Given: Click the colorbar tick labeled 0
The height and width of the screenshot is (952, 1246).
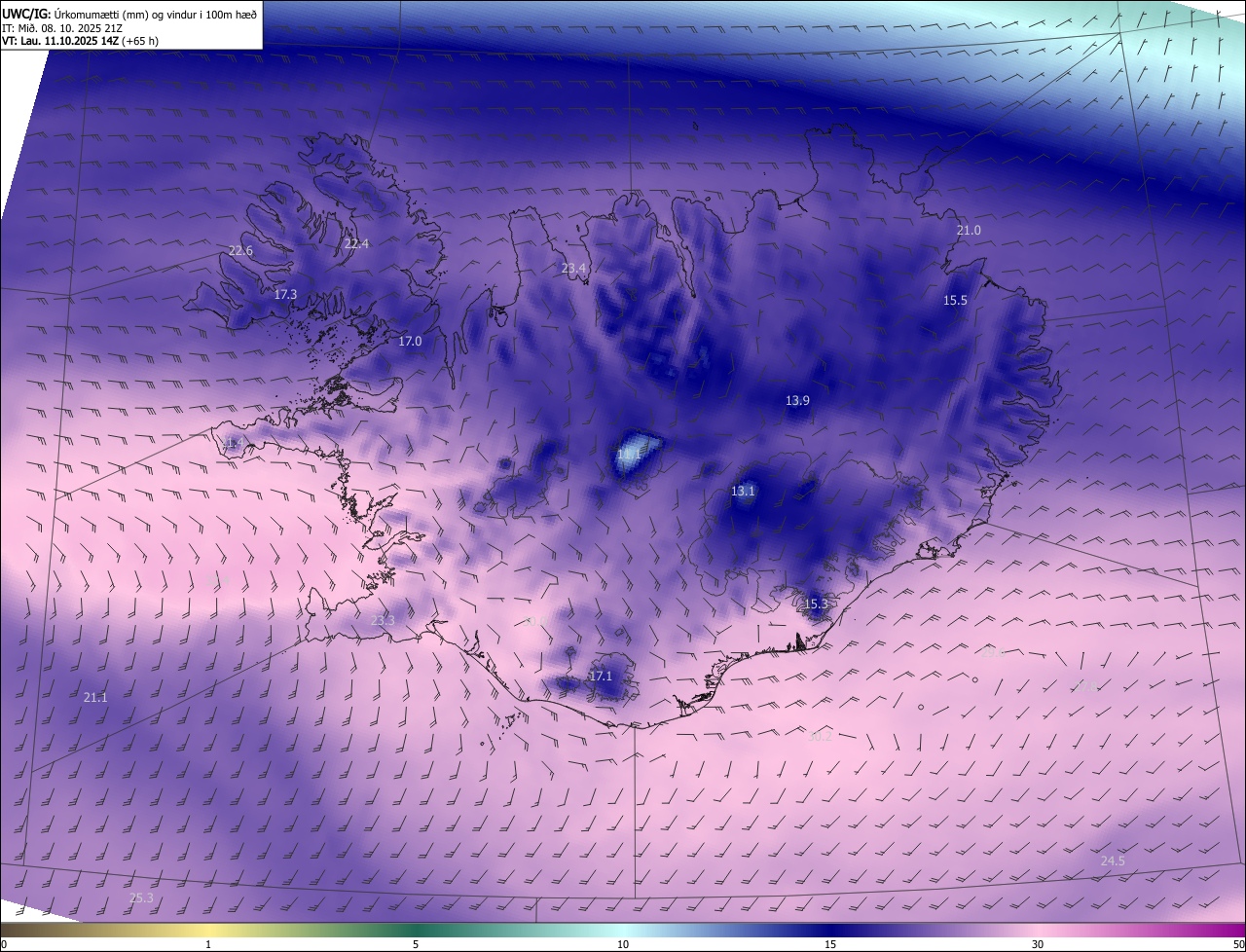Looking at the screenshot, I should (4, 944).
